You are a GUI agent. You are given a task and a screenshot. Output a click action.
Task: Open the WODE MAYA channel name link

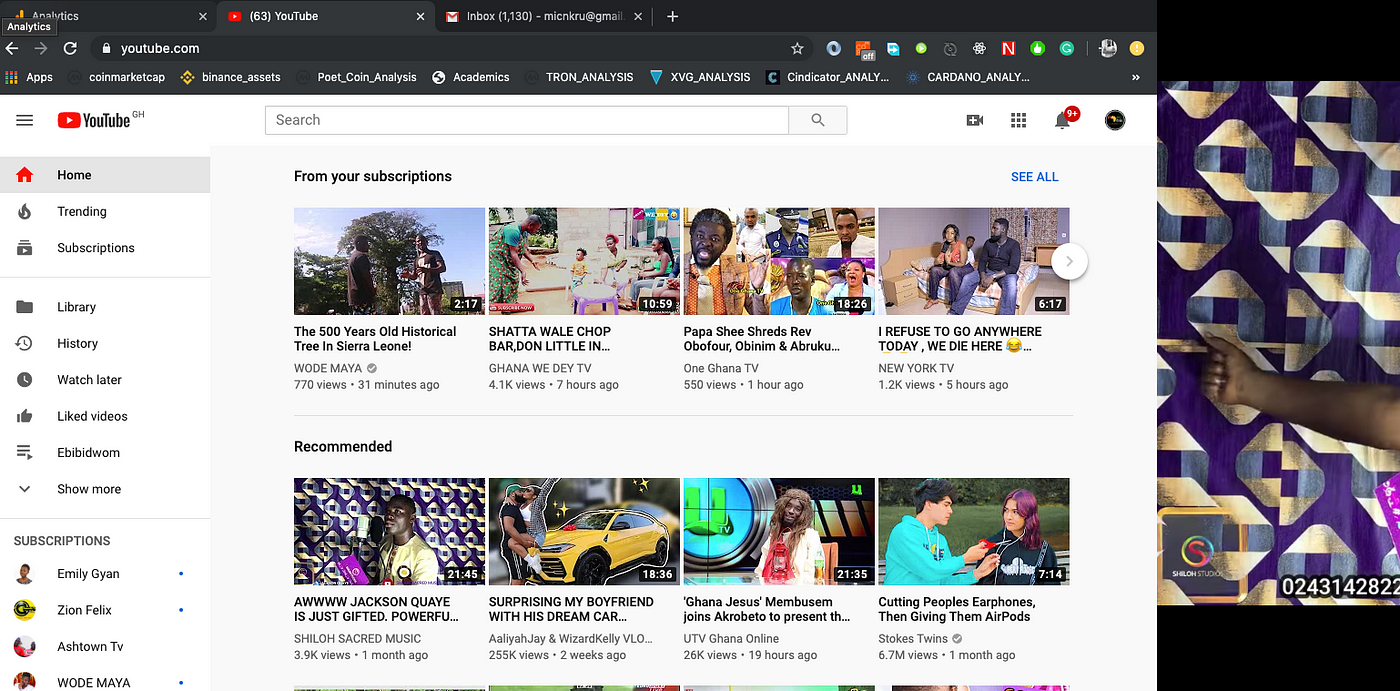(x=328, y=368)
